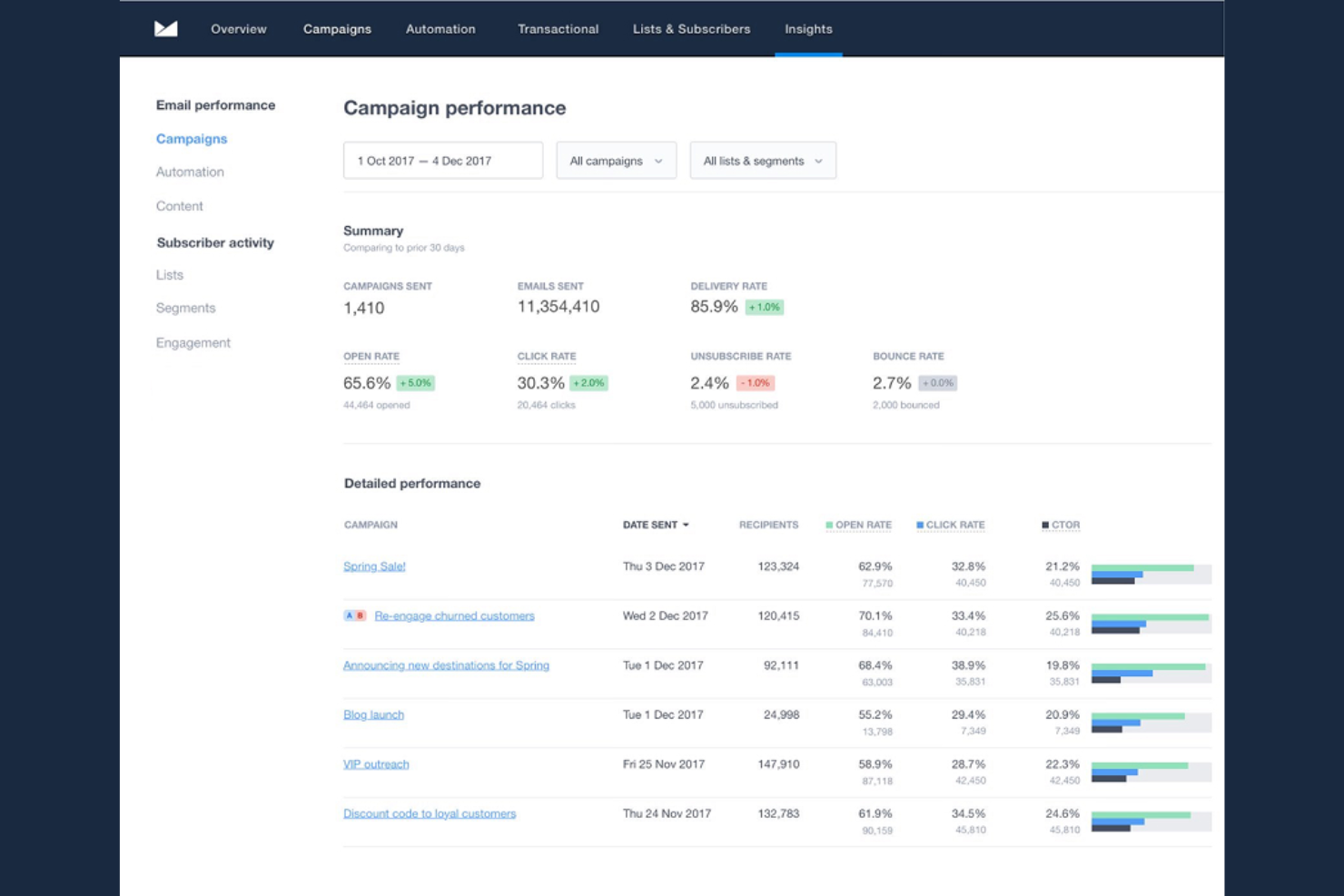Select Engagement in the sidebar
The width and height of the screenshot is (1344, 896).
(x=193, y=342)
